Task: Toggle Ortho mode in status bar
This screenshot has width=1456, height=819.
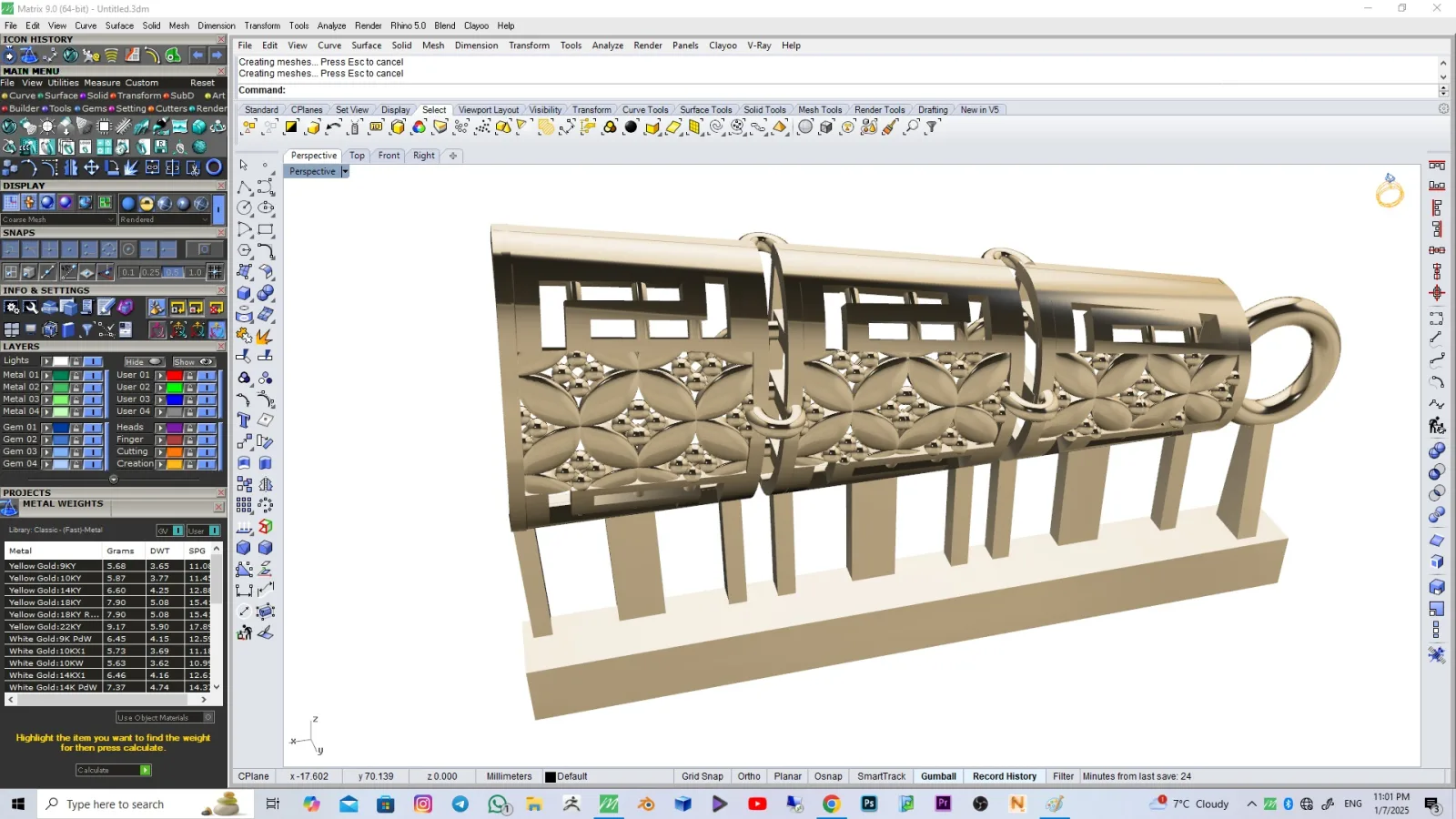Action: click(x=749, y=776)
